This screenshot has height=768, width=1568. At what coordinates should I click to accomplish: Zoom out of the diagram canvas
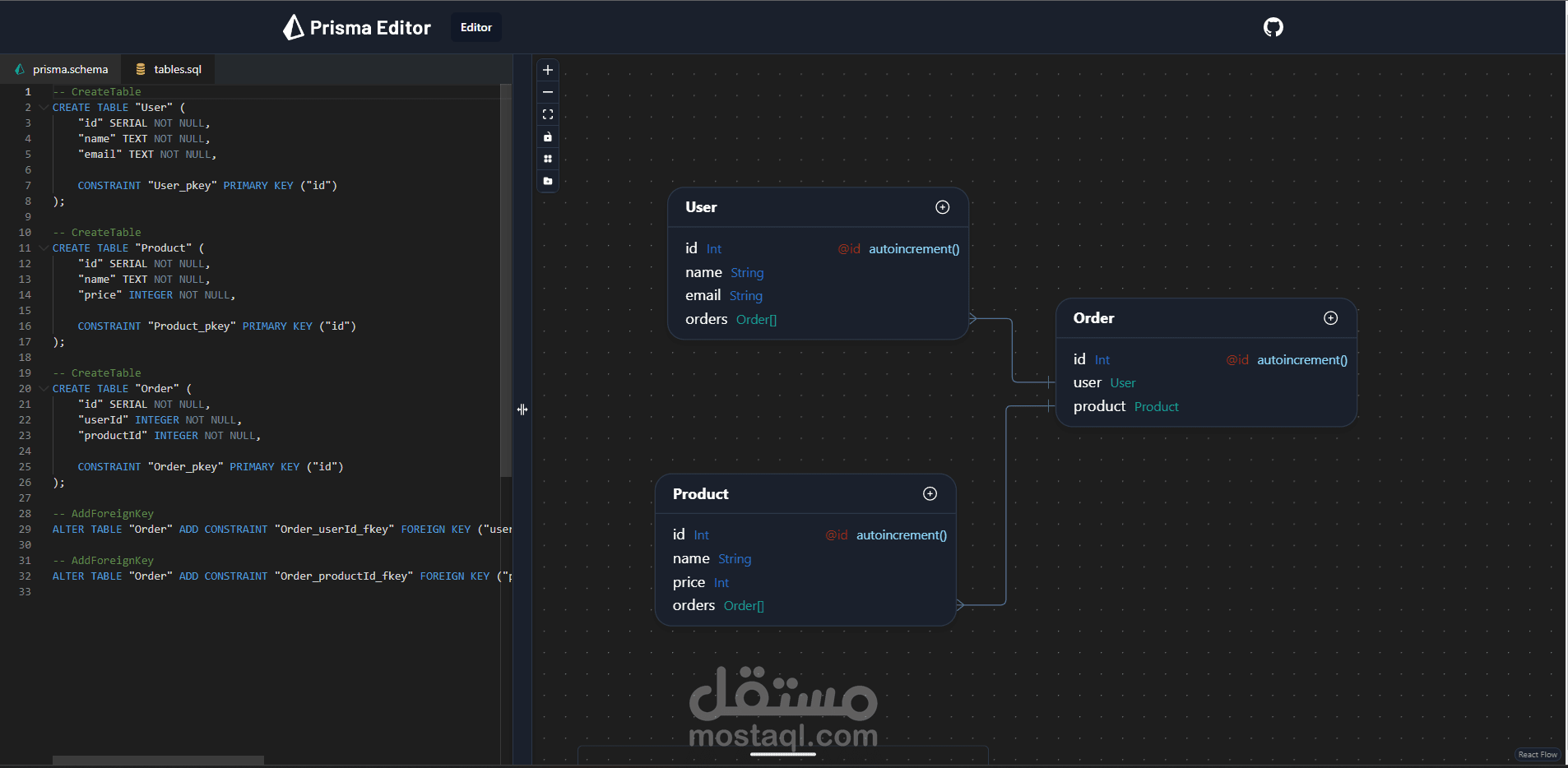click(x=548, y=92)
